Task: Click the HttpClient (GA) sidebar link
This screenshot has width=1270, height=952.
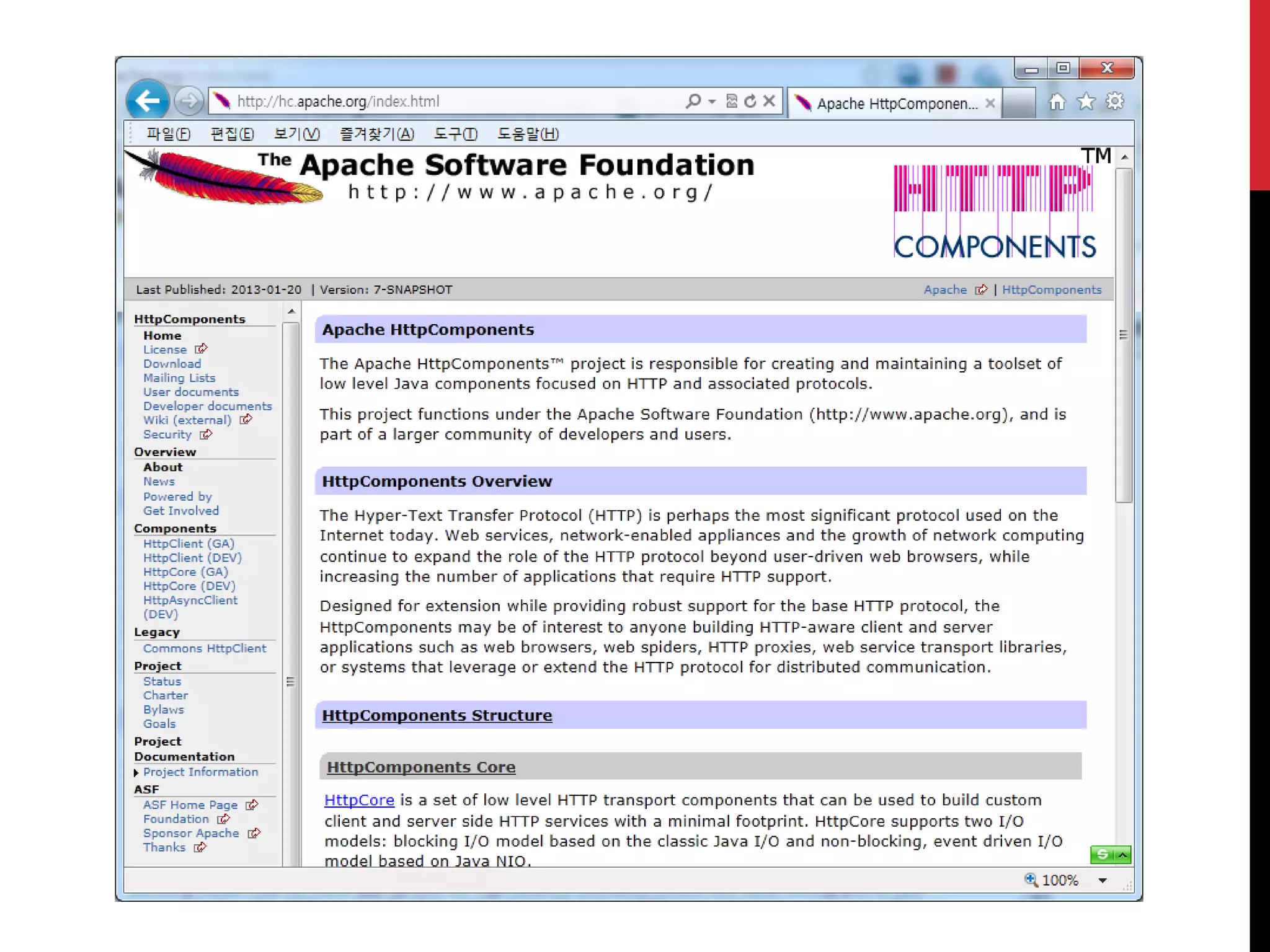Action: pos(189,544)
